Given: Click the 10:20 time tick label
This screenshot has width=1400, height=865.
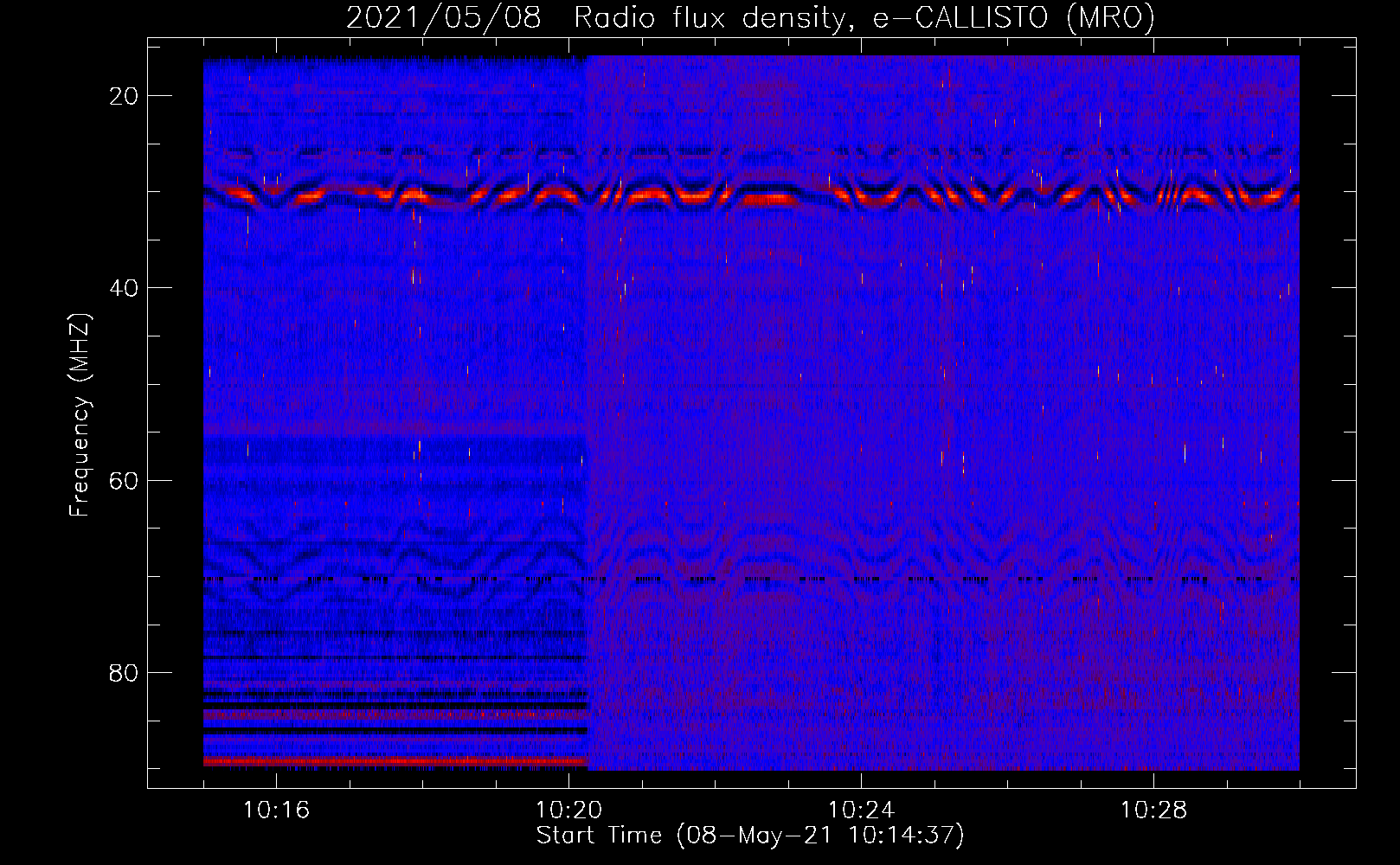Looking at the screenshot, I should coord(568,811).
